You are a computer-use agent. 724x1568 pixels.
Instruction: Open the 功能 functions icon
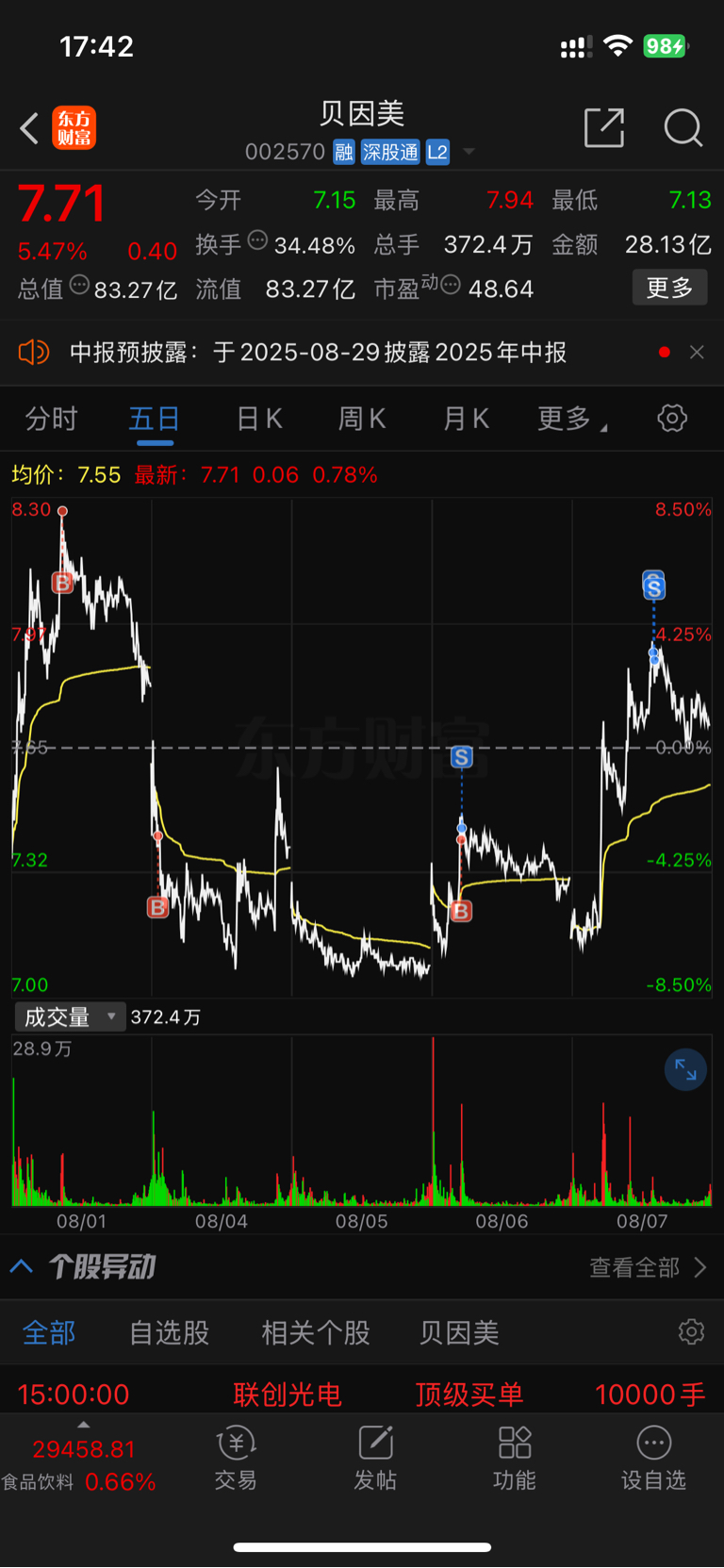click(x=515, y=1458)
